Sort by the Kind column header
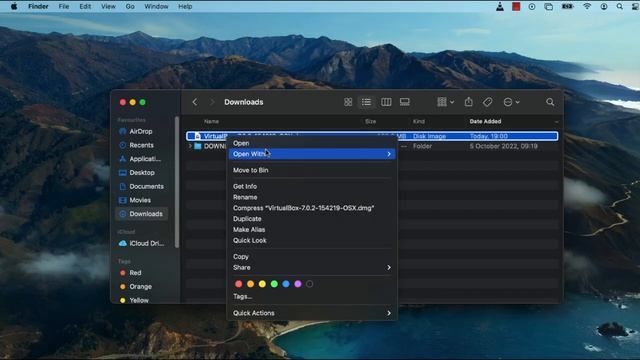 (419, 122)
